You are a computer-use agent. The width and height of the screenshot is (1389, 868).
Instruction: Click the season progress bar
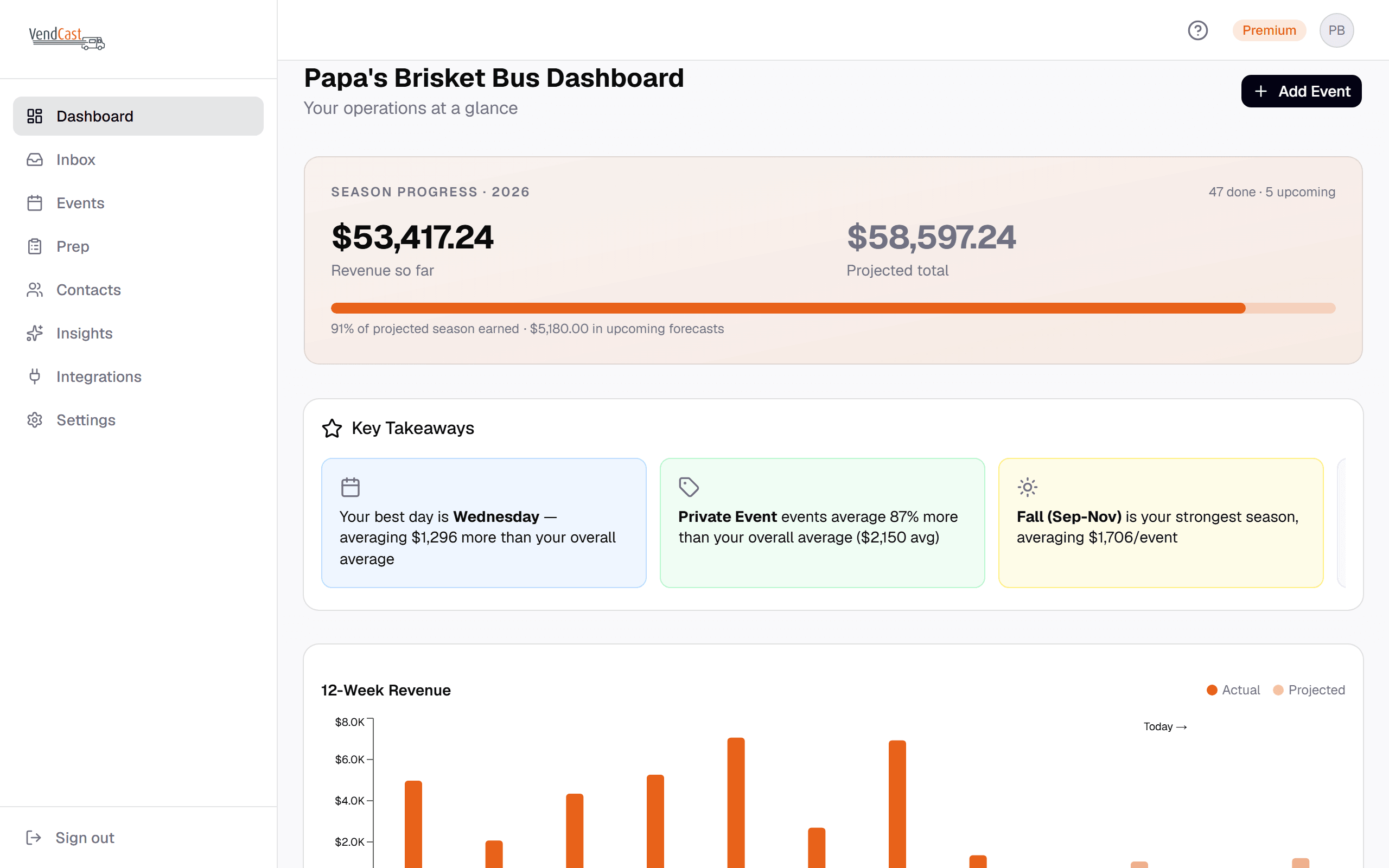coord(833,308)
